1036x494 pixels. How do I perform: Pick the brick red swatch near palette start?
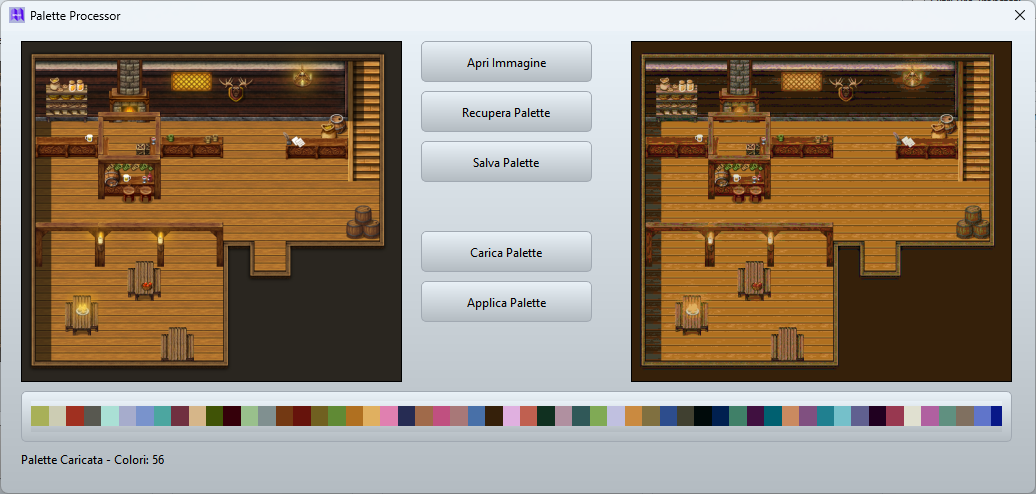75,416
